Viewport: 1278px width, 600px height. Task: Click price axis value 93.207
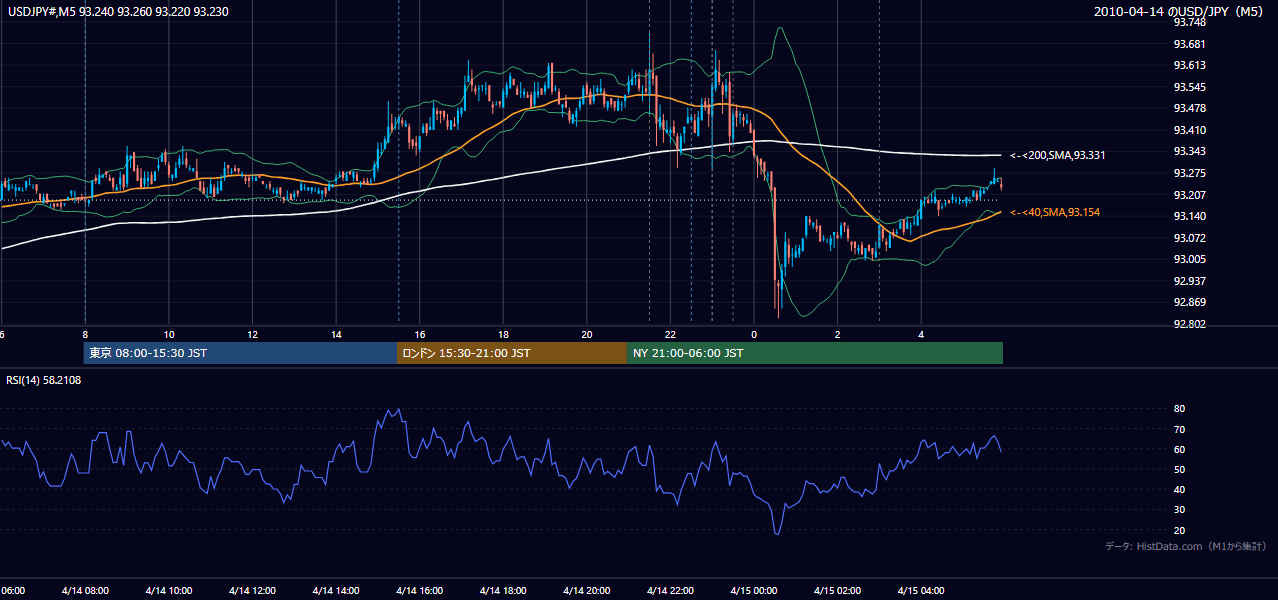click(x=1189, y=195)
